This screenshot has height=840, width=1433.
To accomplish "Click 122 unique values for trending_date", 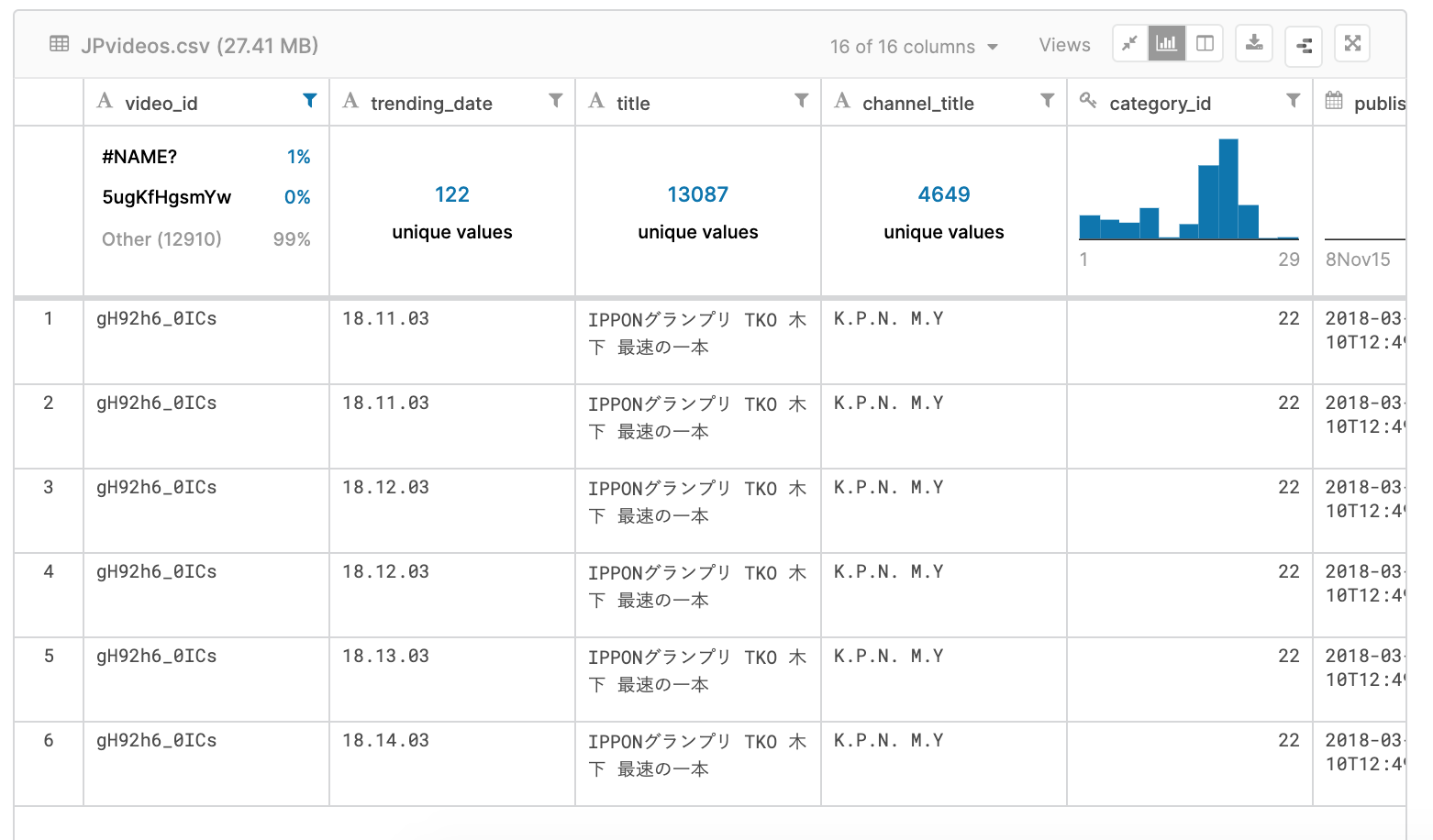I will pos(452,212).
